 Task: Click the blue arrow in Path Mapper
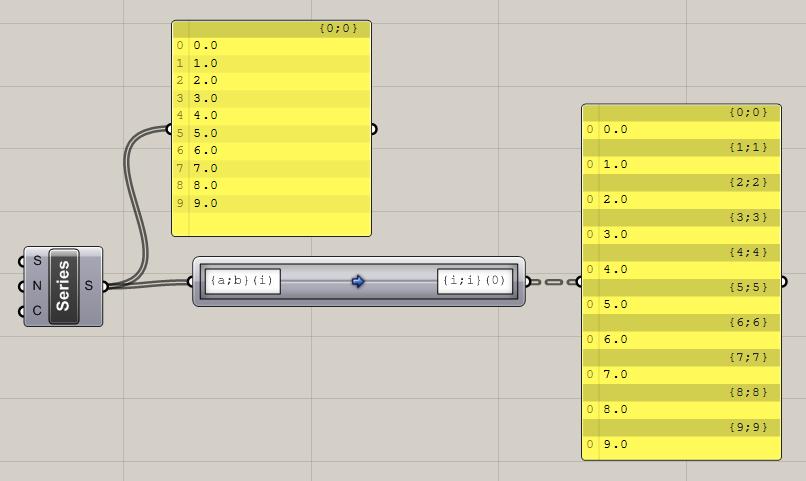[x=358, y=281]
